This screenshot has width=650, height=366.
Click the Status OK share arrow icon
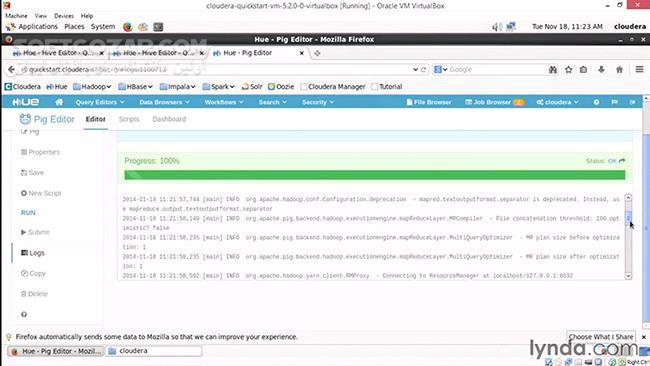pyautogui.click(x=622, y=161)
